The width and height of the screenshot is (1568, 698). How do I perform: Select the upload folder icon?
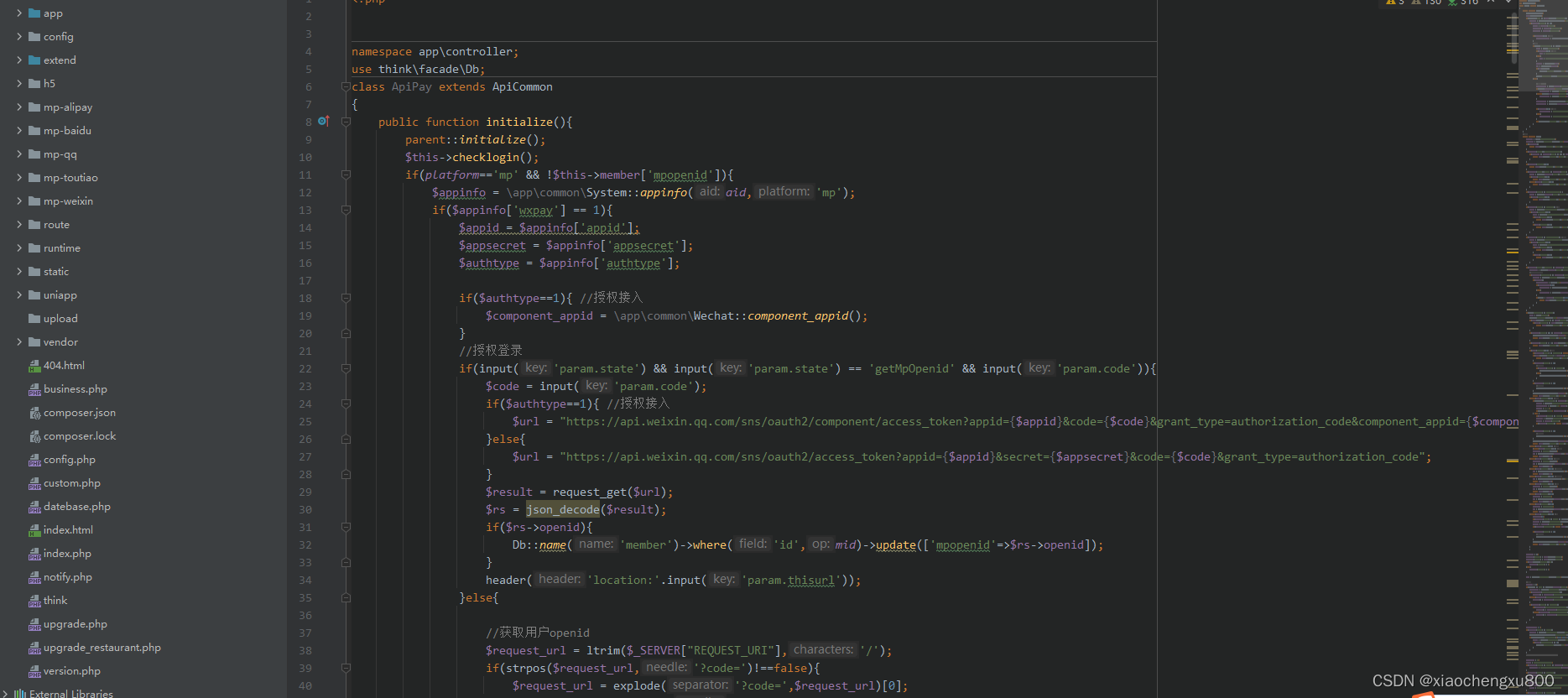point(34,319)
